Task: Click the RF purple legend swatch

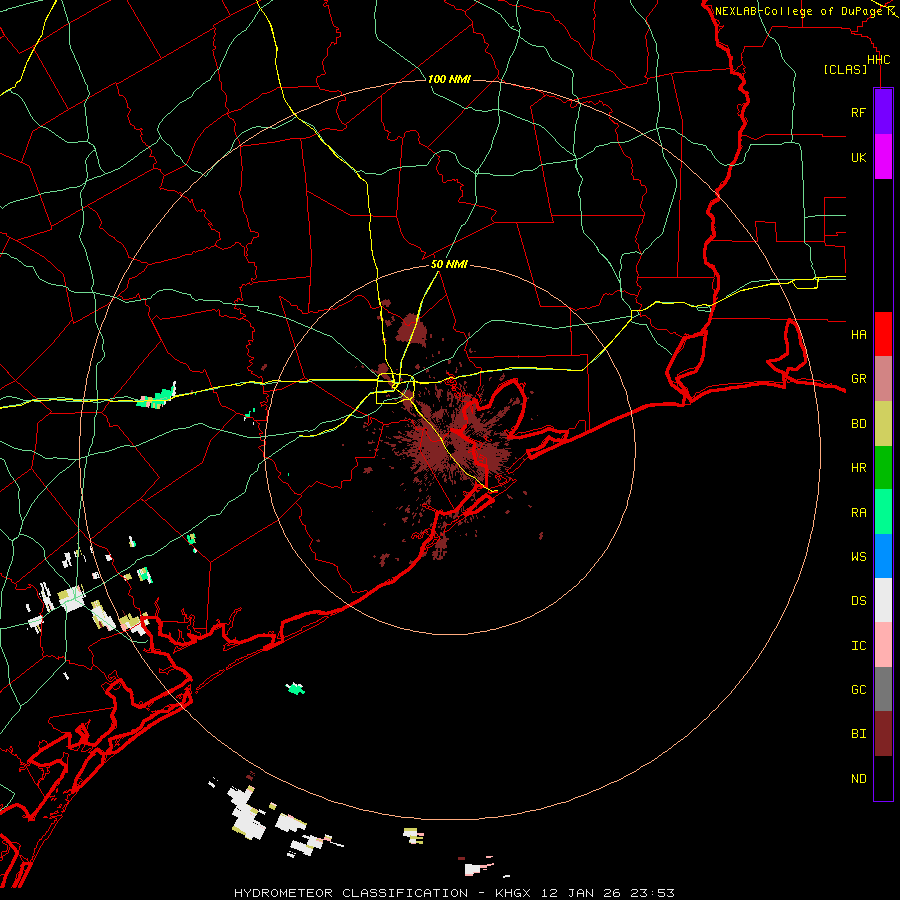Action: pyautogui.click(x=883, y=112)
